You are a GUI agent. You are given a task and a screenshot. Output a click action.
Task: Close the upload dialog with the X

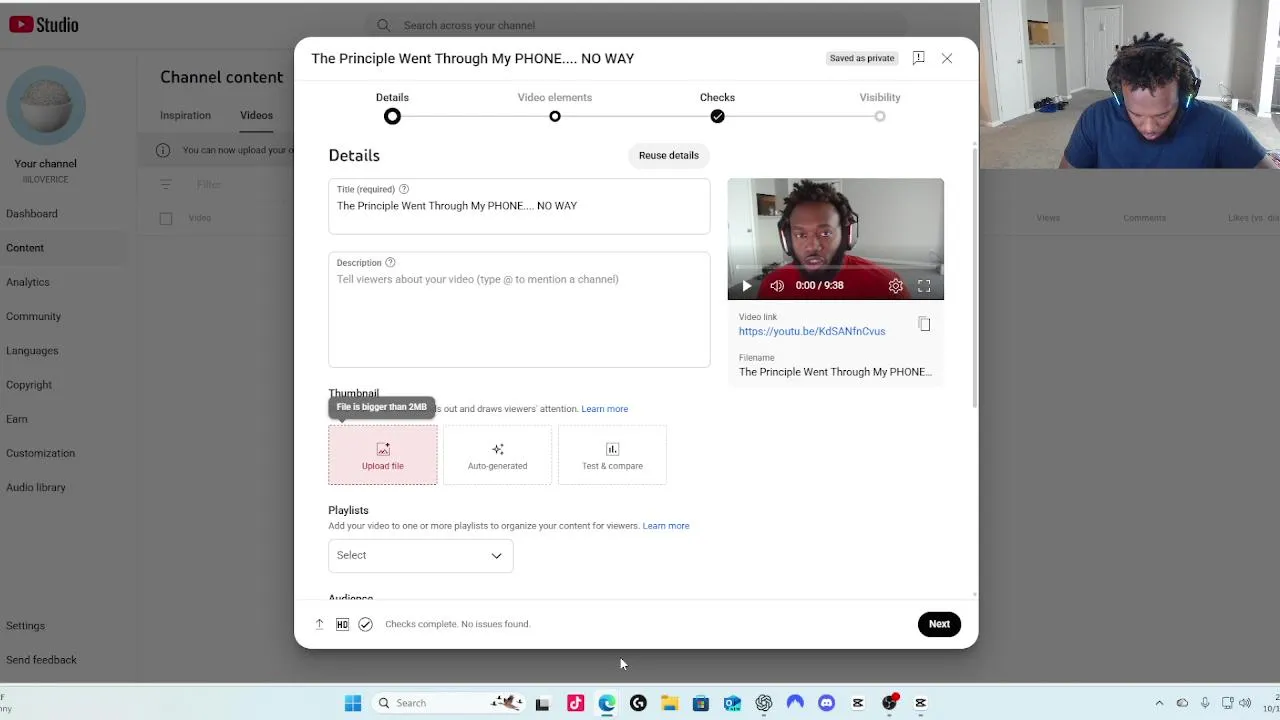(947, 58)
